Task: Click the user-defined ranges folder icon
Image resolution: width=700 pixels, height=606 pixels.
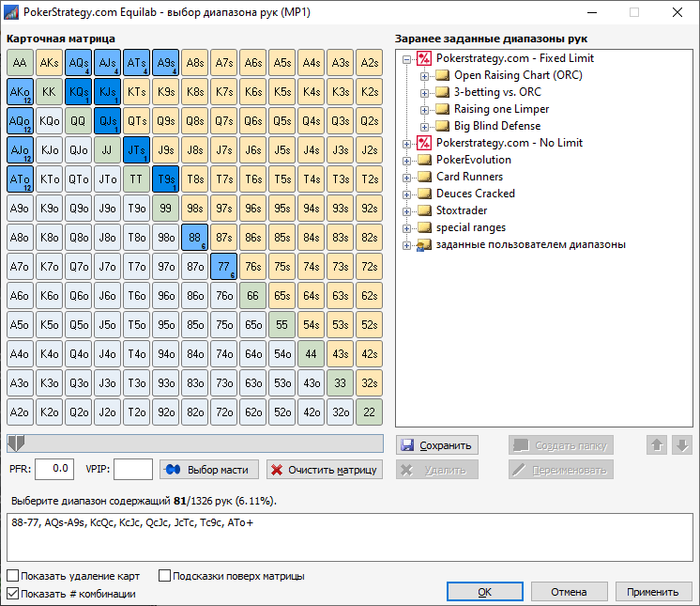Action: click(x=424, y=245)
